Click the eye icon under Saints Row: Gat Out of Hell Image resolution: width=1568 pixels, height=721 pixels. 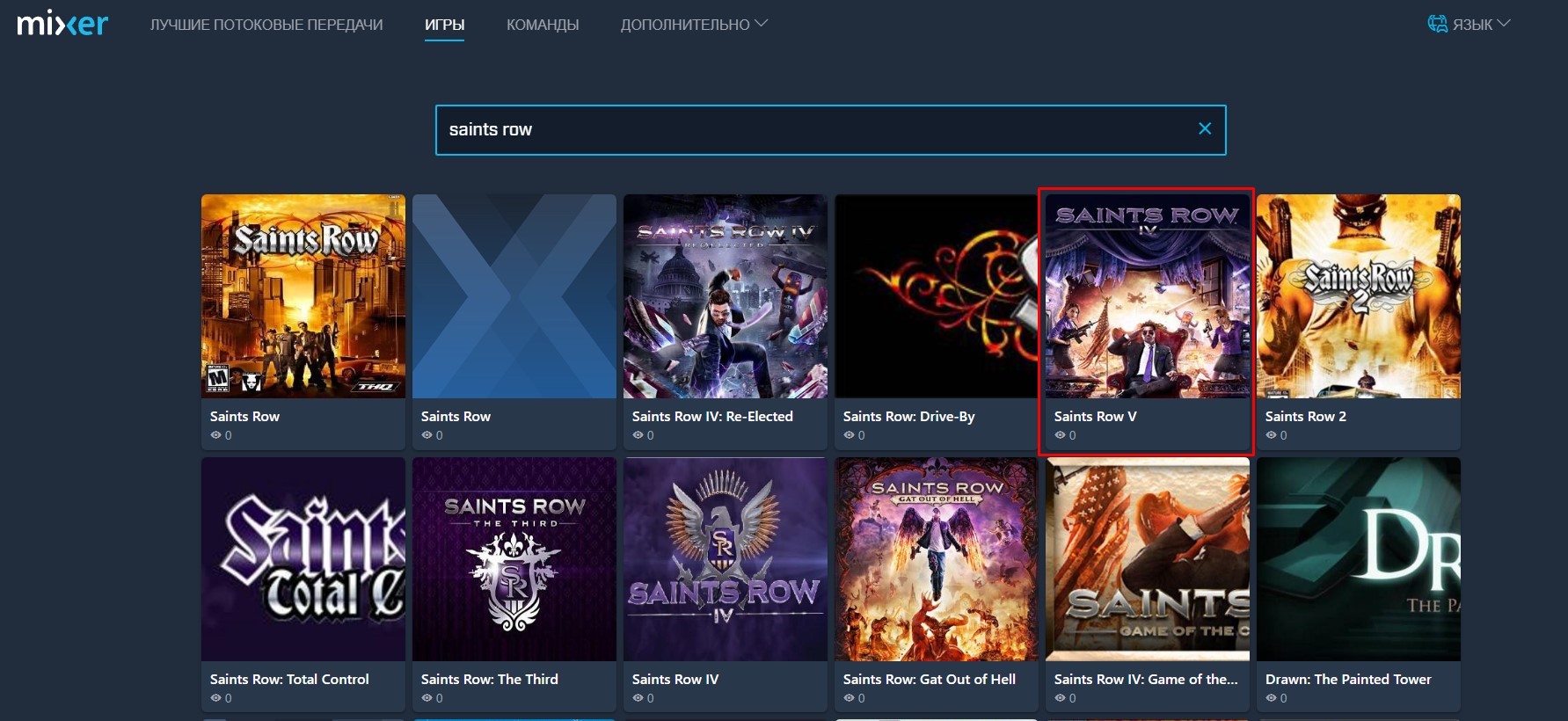point(849,698)
